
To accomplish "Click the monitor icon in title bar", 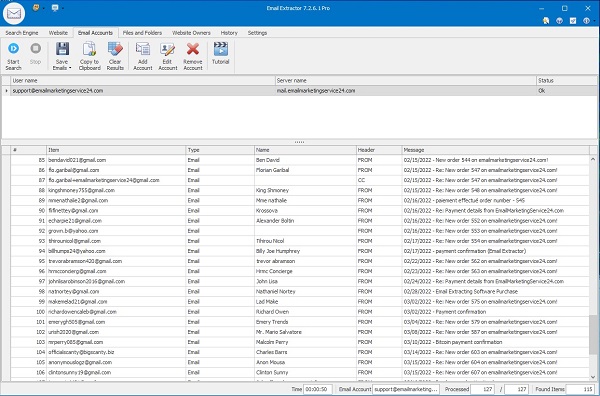I will [55, 7].
